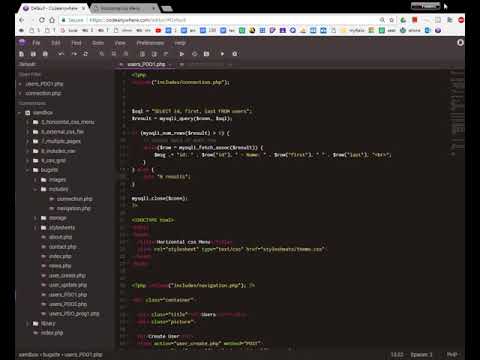Open the Goto menu
This screenshot has width=480, height=360.
(x=98, y=43)
